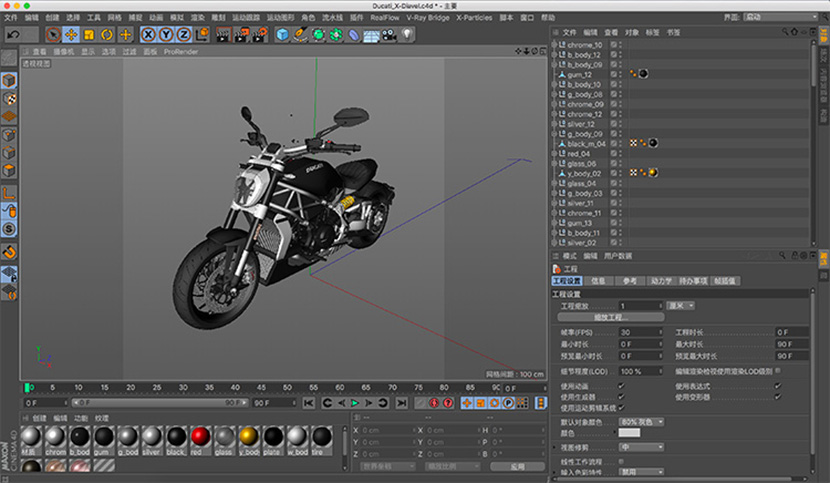Click the record keyframe red button

tap(434, 403)
